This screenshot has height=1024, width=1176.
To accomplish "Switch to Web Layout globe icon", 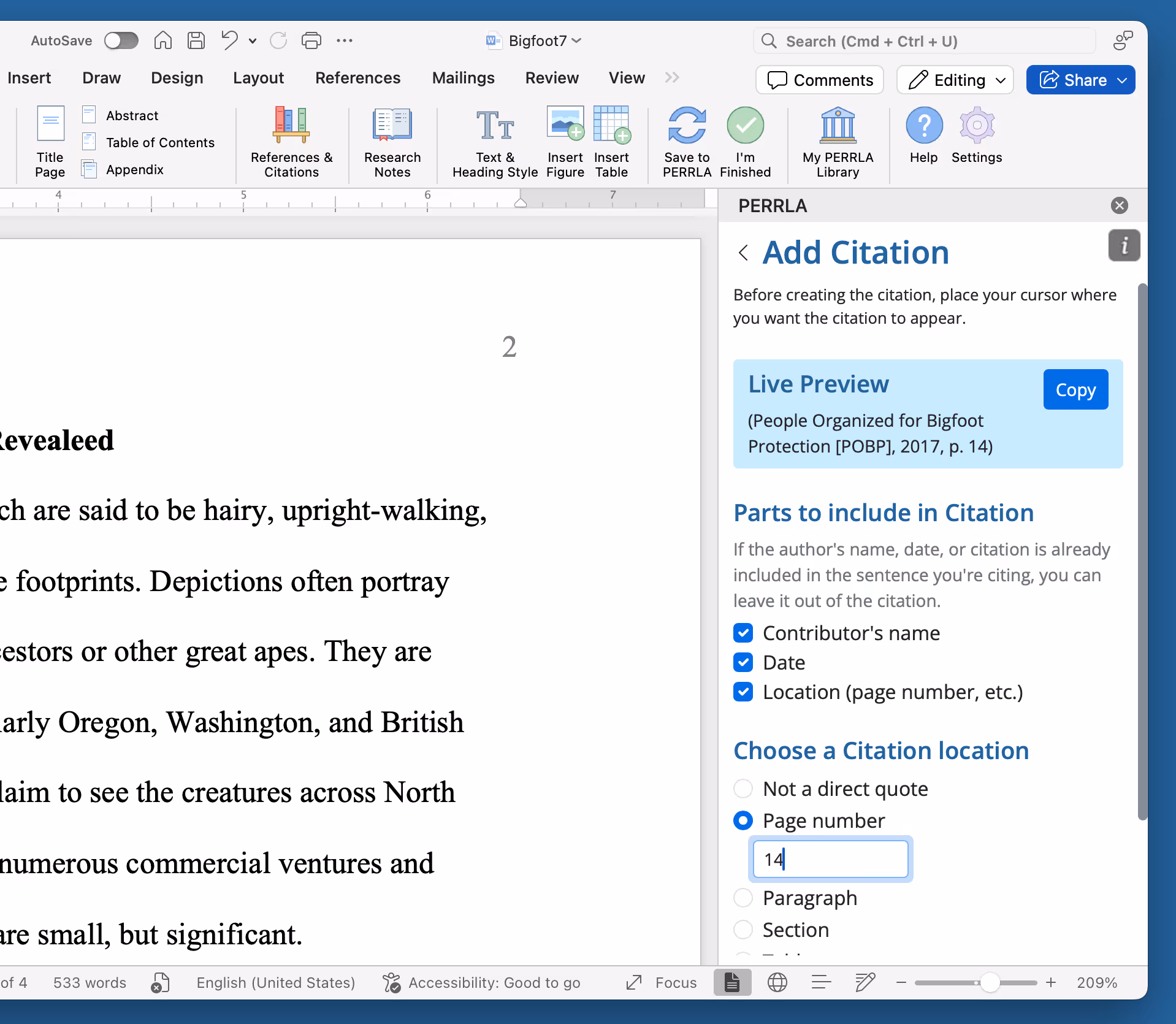I will tap(777, 983).
